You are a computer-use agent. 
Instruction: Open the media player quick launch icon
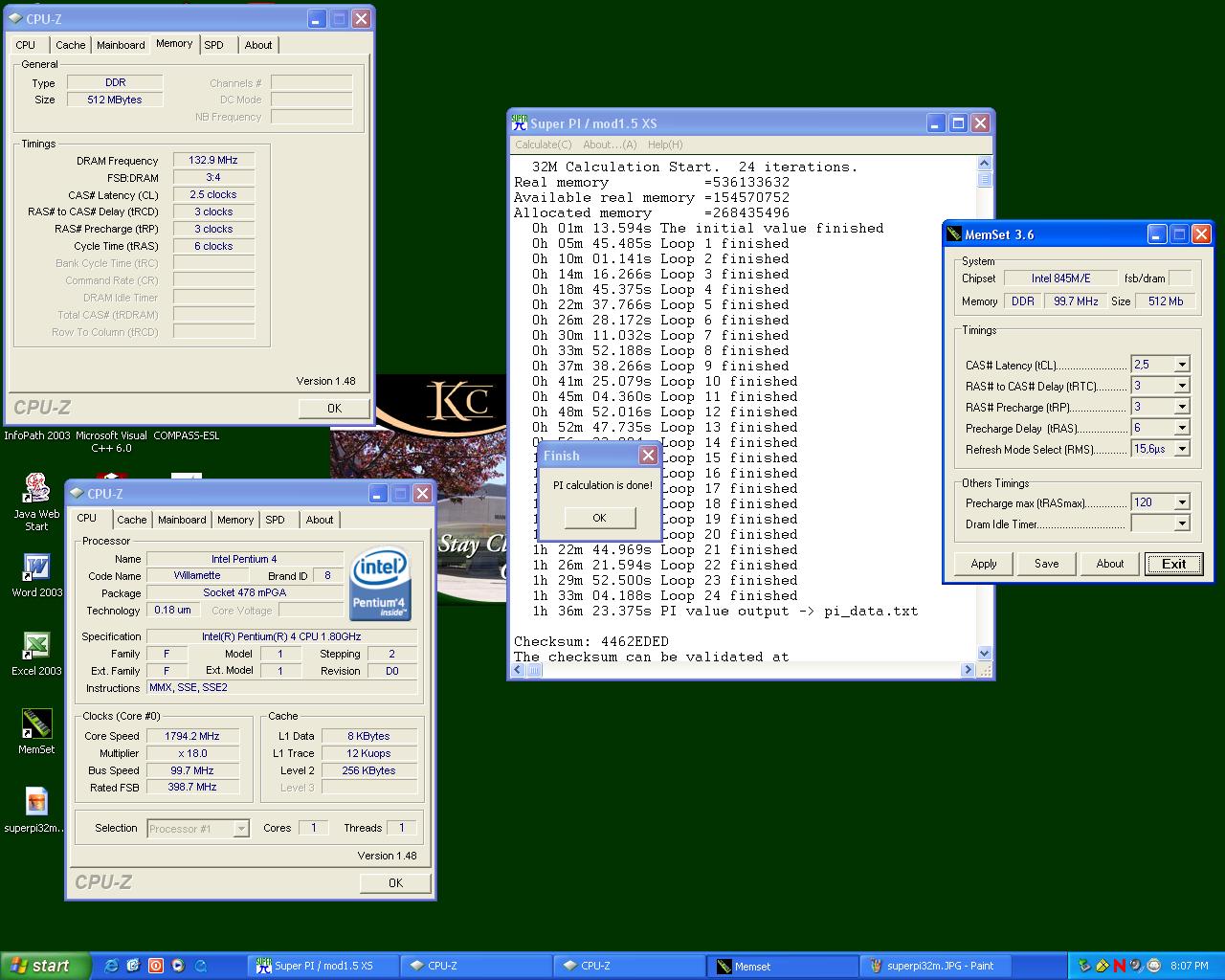177,966
